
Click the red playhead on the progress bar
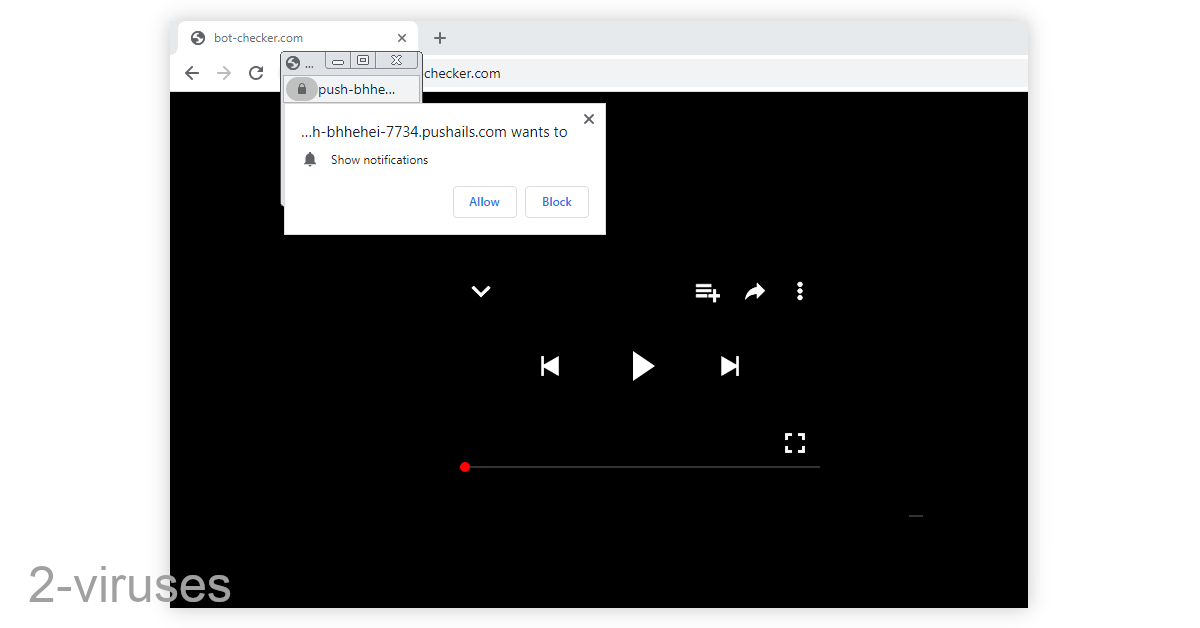(464, 466)
